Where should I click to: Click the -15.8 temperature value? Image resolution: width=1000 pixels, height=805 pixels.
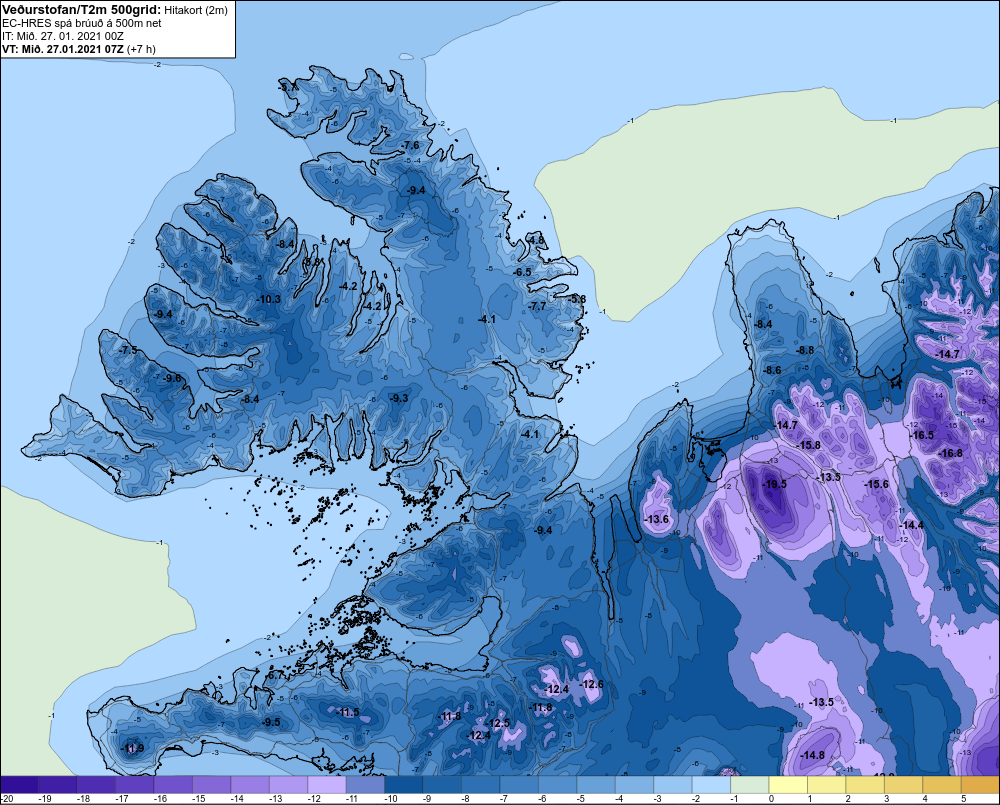(x=809, y=445)
